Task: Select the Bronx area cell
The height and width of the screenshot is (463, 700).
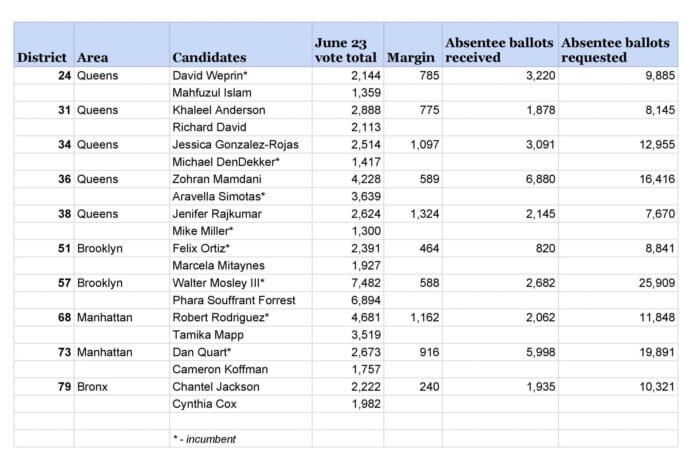Action: click(x=121, y=387)
